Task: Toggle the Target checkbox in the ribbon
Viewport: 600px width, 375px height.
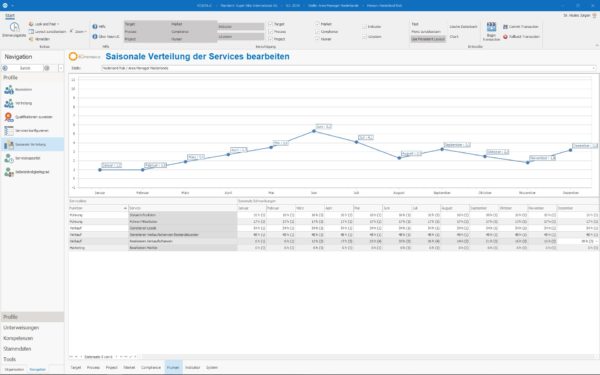Action: point(271,24)
